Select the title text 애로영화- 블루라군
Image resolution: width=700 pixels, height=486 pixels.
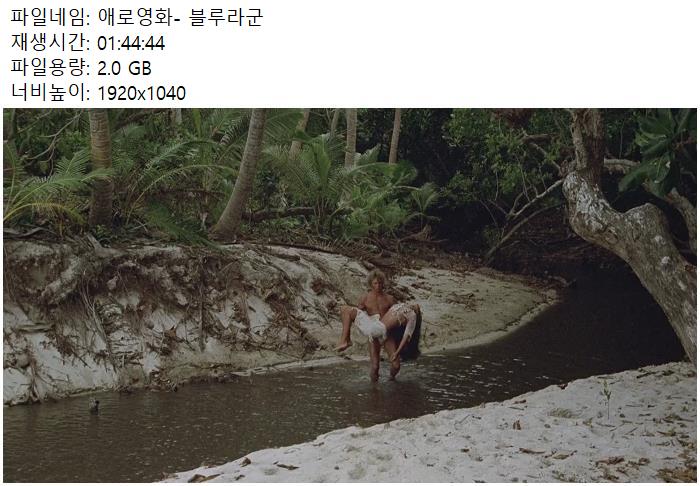[180, 18]
